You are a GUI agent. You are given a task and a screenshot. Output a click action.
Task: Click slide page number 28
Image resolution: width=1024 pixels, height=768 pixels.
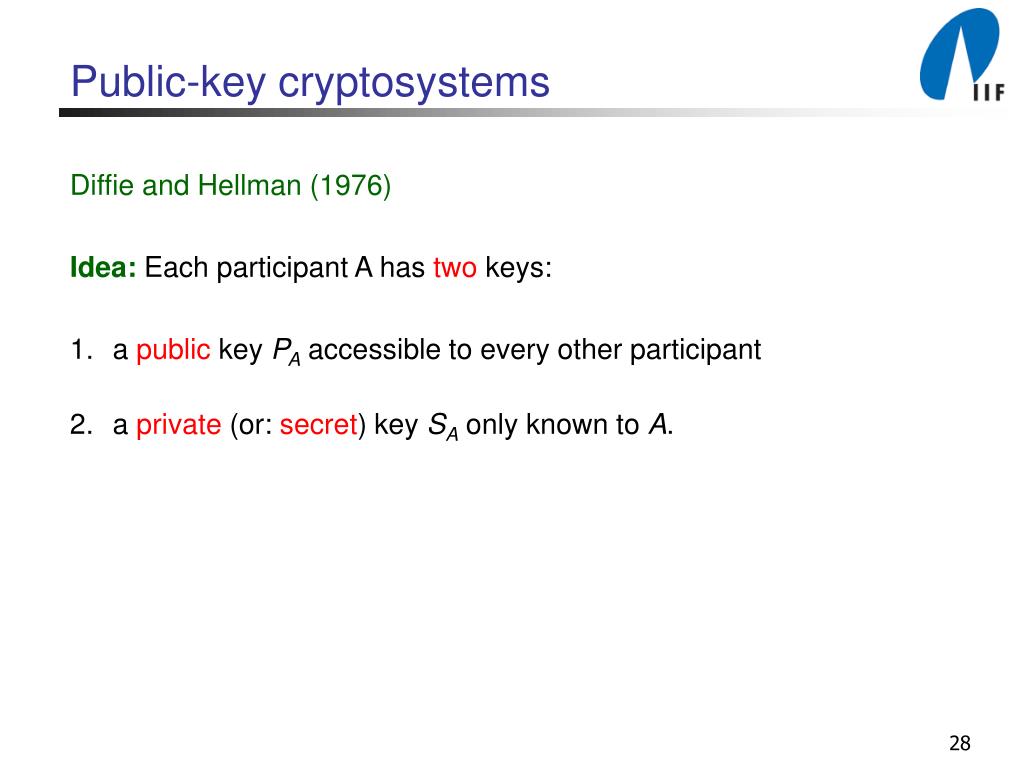pyautogui.click(x=959, y=743)
